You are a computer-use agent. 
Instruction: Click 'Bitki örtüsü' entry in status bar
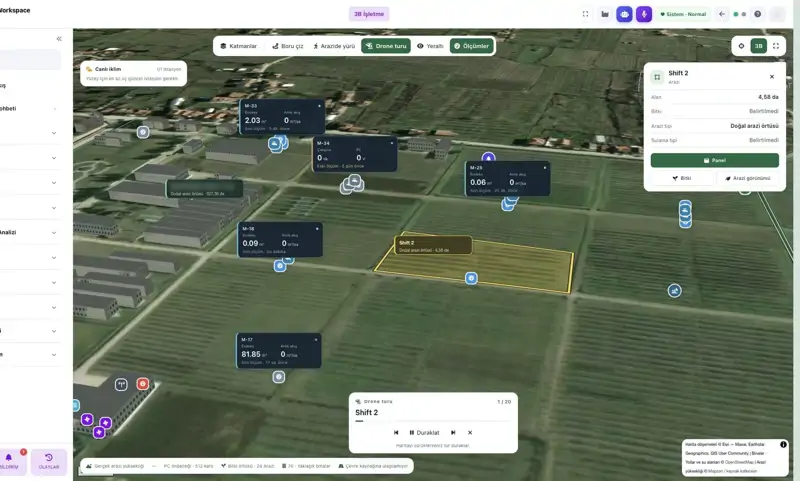coord(247,466)
